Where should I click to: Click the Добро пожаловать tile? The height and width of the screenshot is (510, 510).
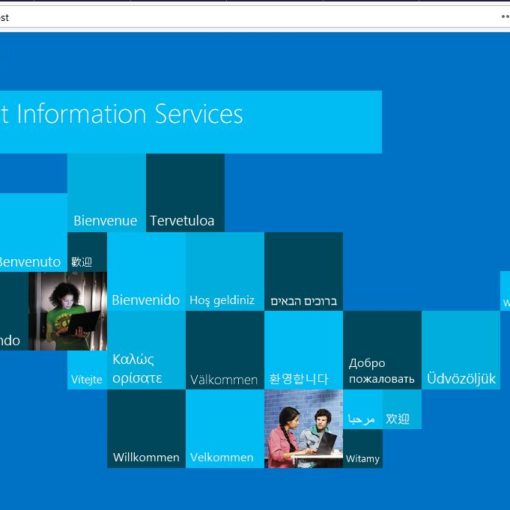coord(382,350)
